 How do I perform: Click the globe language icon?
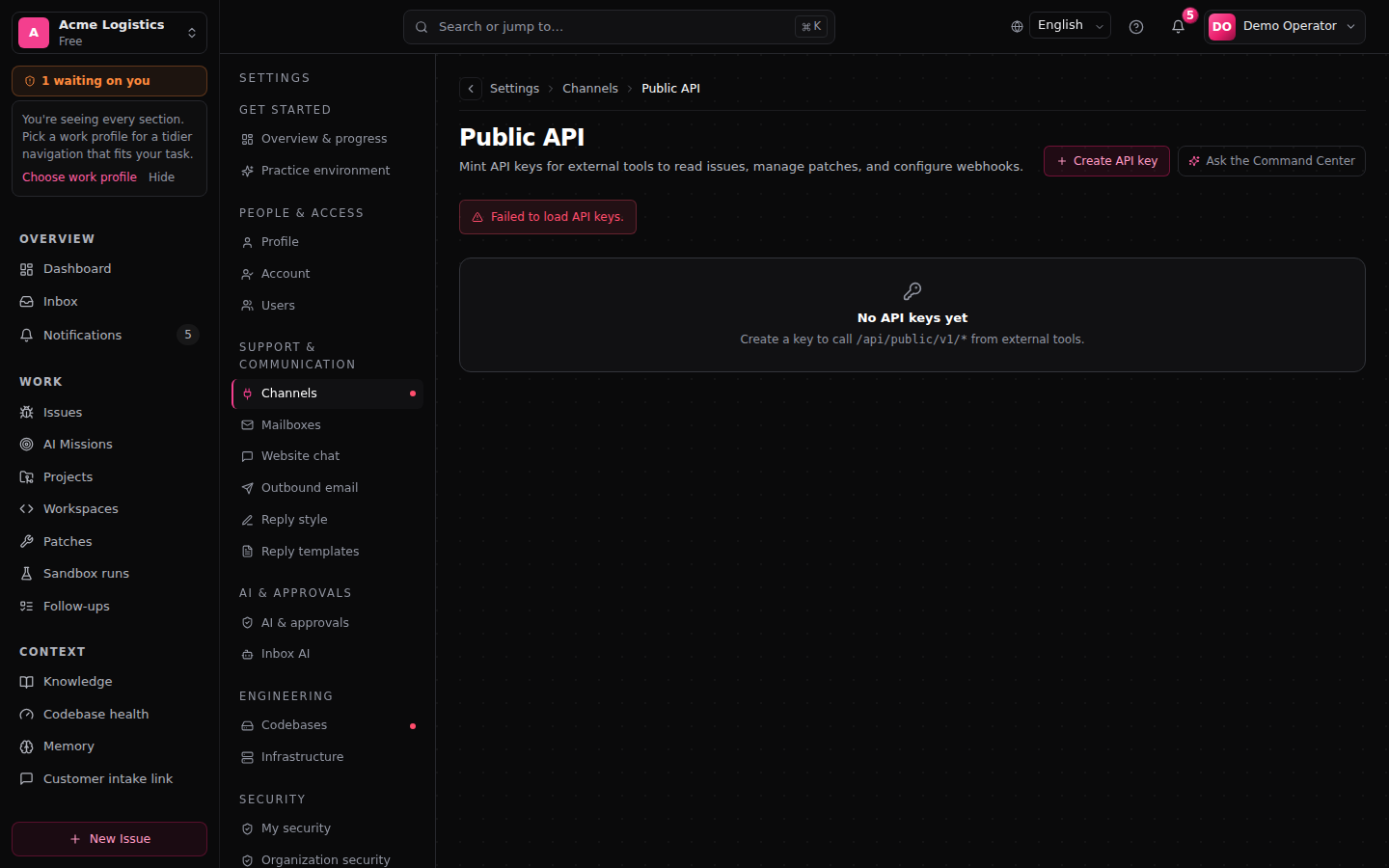[x=1017, y=27]
